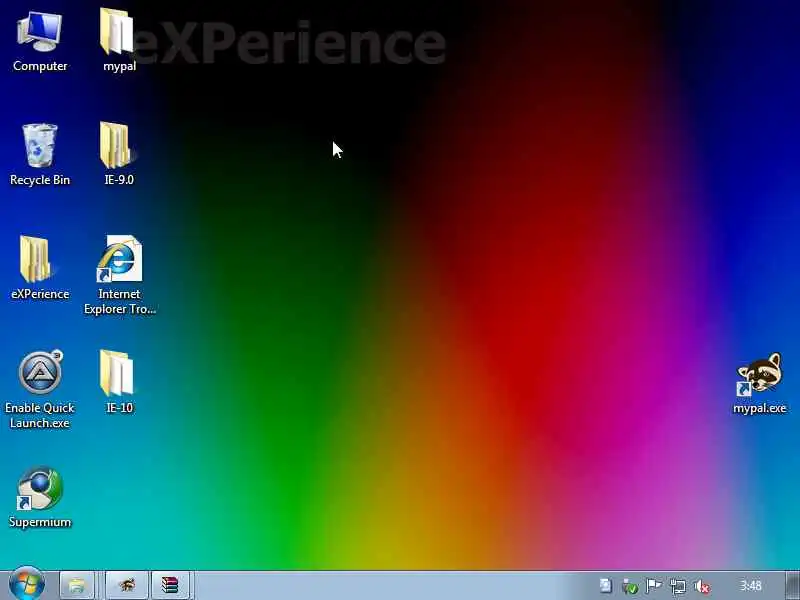The height and width of the screenshot is (600, 800).
Task: Select the mypal.exe raccoon shortcut
Action: click(759, 383)
